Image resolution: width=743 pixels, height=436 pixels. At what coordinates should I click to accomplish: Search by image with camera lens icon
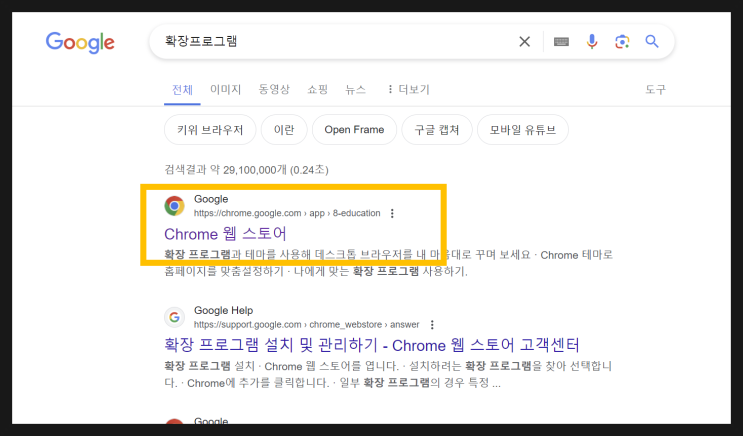click(622, 42)
